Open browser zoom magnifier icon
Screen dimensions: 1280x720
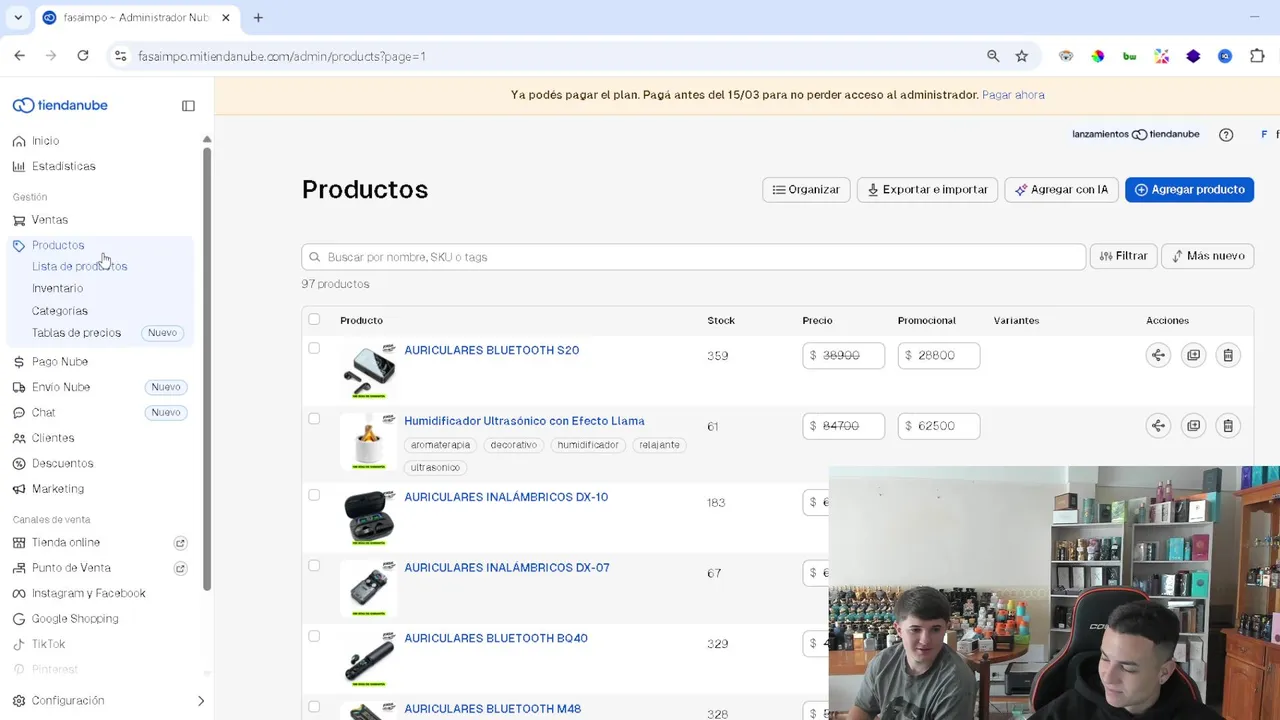coord(993,56)
